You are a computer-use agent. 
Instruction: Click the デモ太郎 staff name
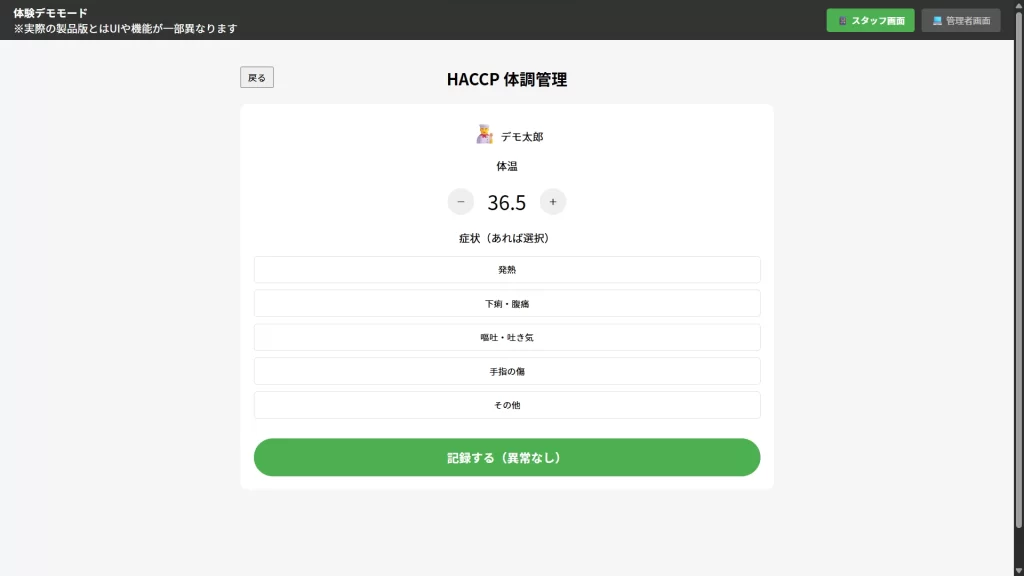coord(522,136)
